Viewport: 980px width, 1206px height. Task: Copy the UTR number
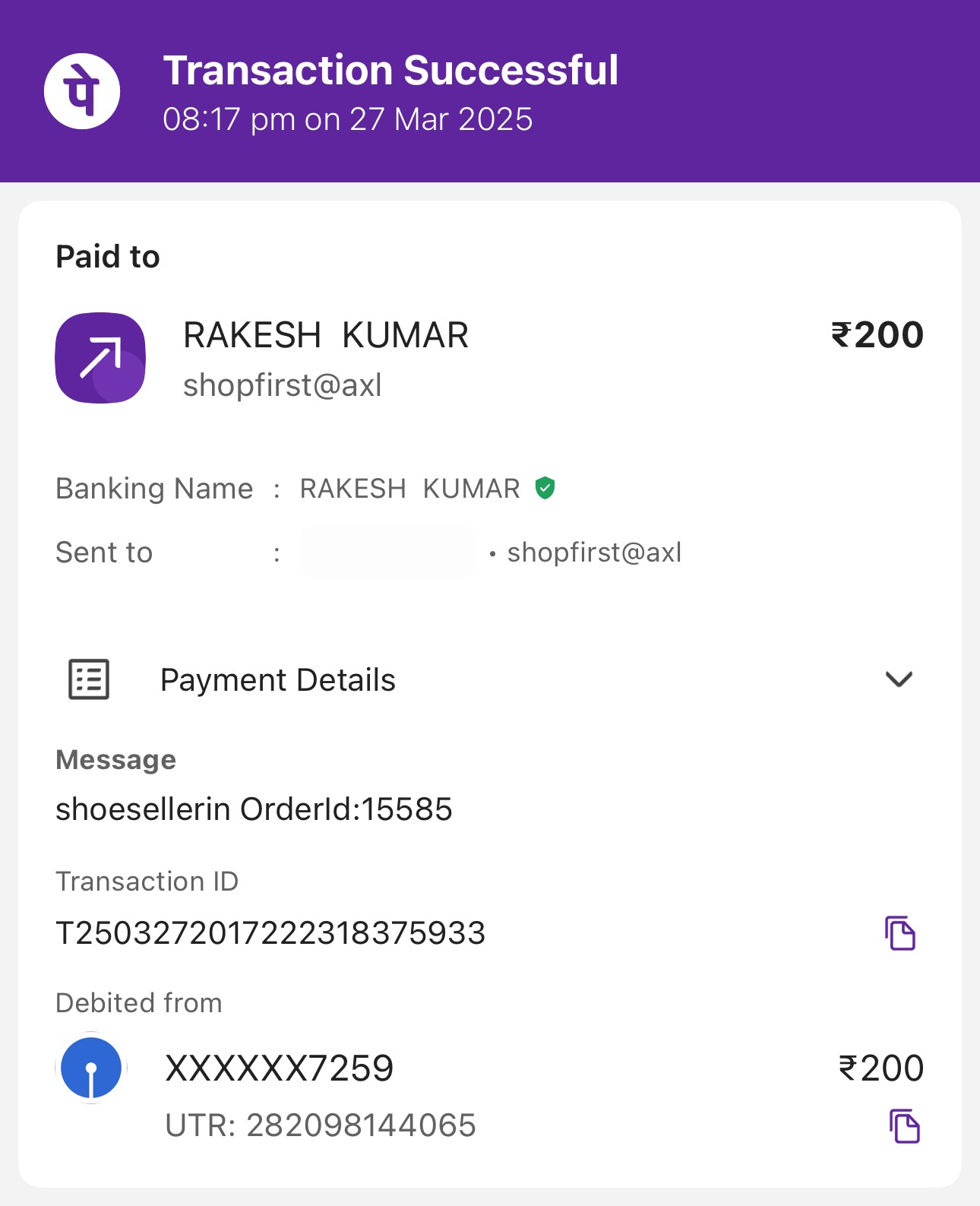(904, 1126)
